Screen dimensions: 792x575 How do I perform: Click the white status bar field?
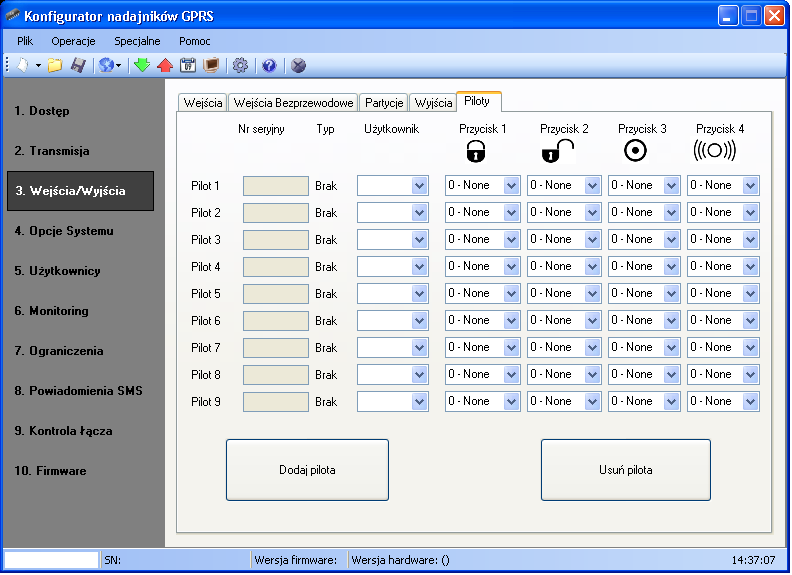52,560
